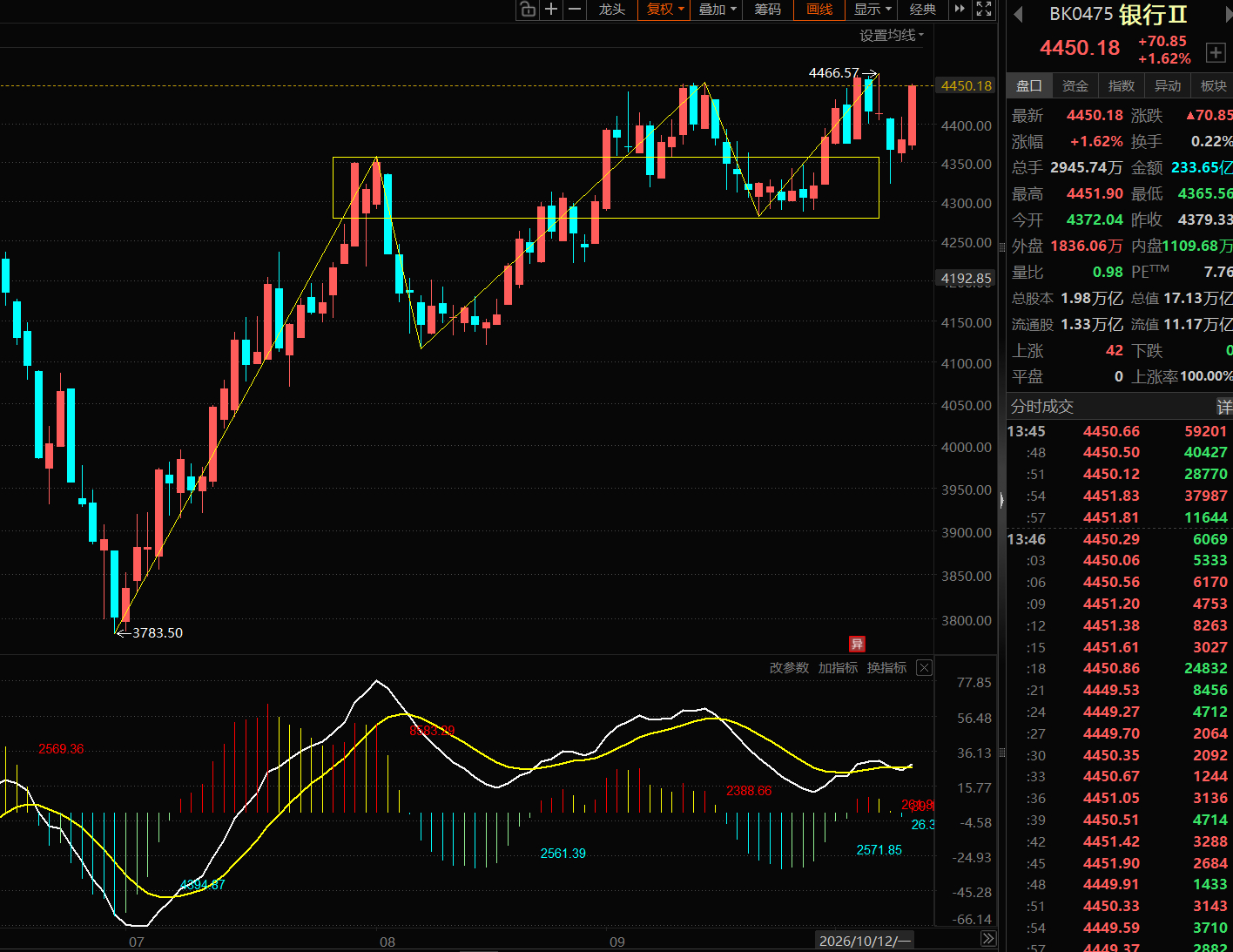This screenshot has height=952, width=1233.
Task: Open the 显示 display dropdown
Action: click(873, 10)
